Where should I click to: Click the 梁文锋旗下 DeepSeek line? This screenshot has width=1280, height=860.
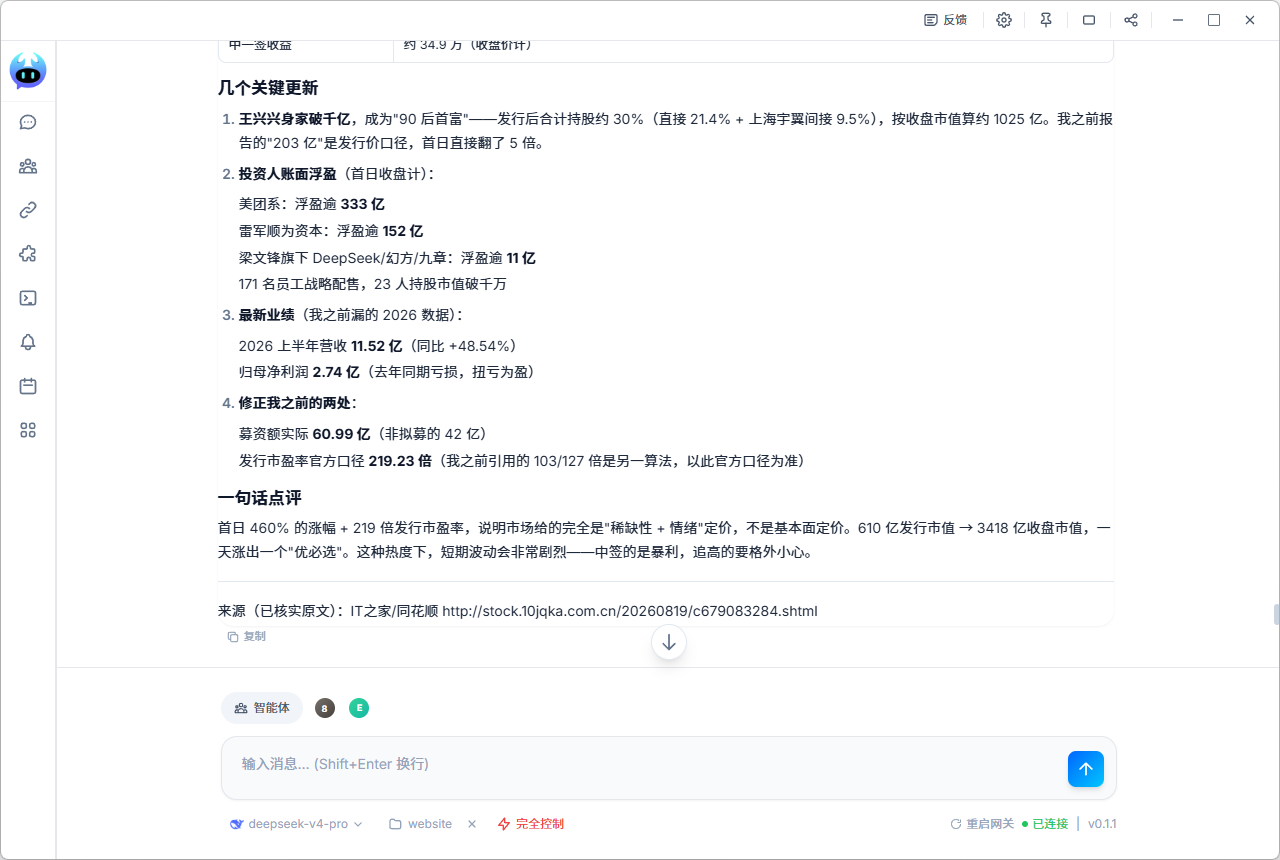click(387, 258)
